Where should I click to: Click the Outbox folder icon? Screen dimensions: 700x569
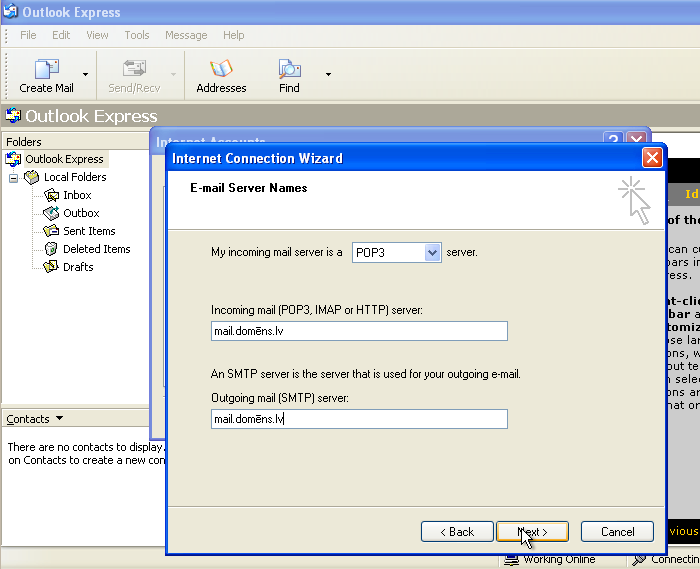point(51,213)
